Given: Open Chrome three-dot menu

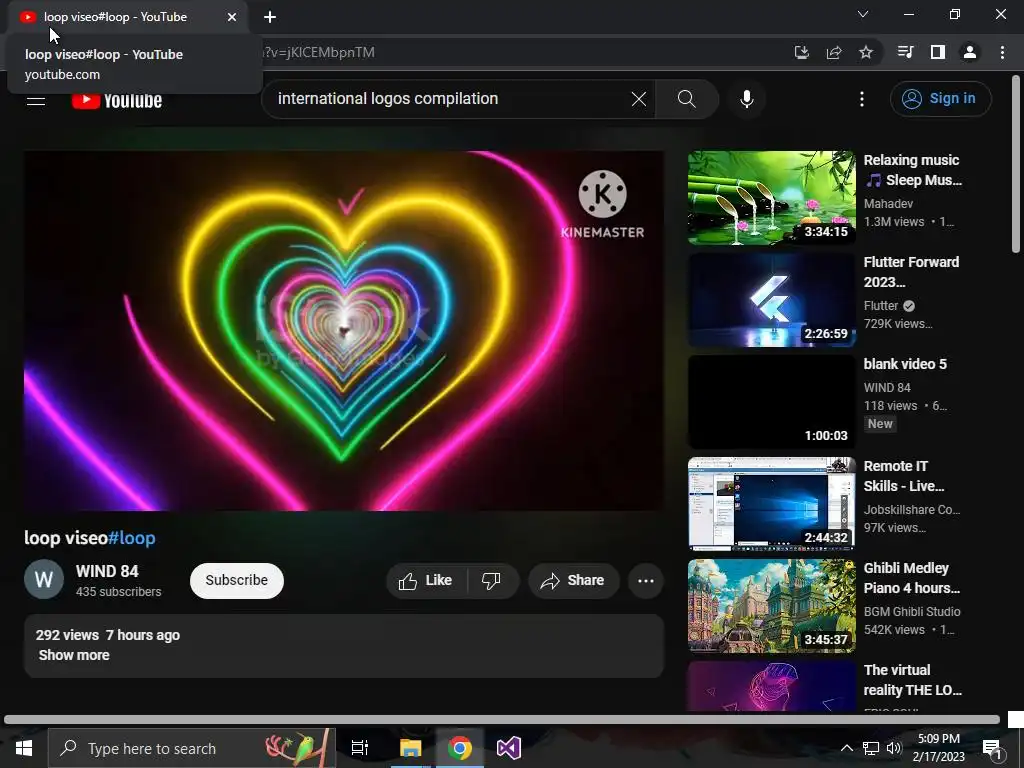Looking at the screenshot, I should point(1002,52).
